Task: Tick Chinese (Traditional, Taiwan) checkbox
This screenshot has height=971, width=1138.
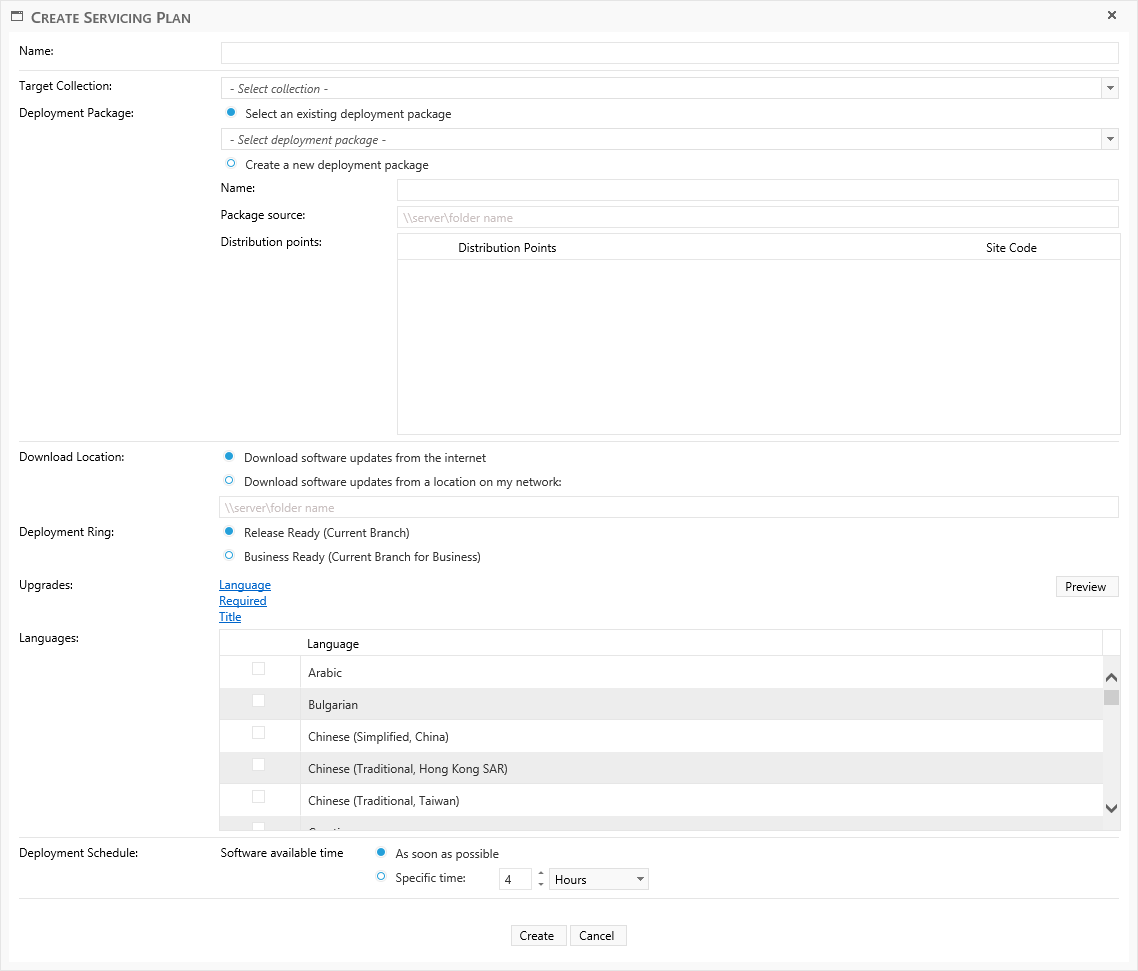Action: (259, 797)
